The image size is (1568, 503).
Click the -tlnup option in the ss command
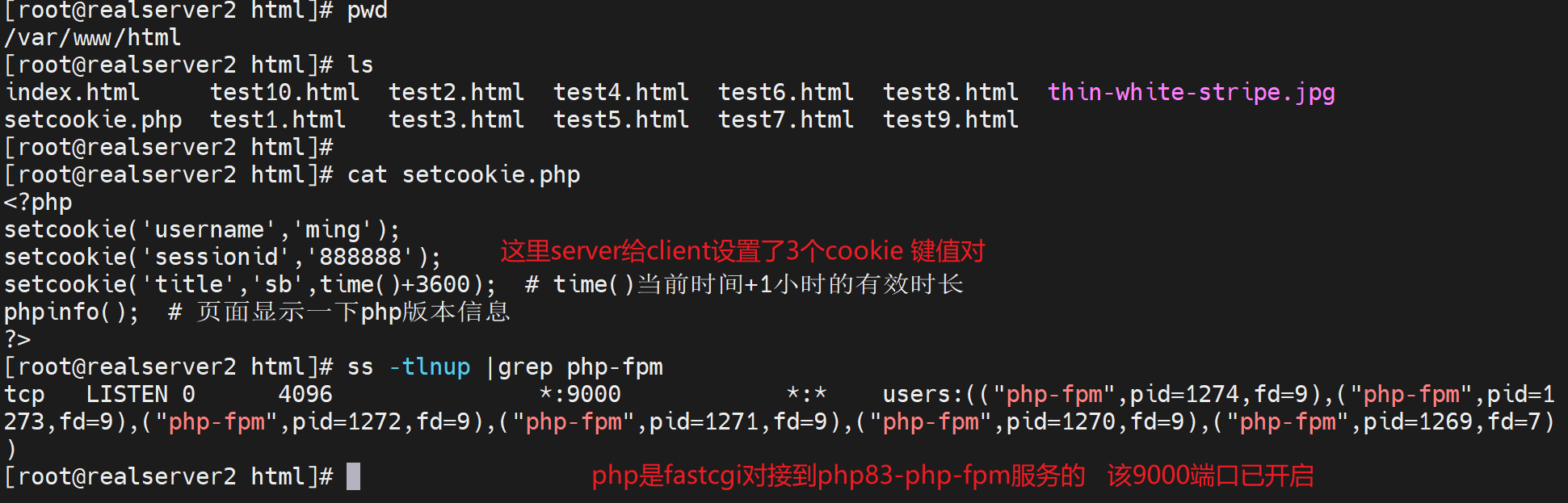tap(429, 367)
